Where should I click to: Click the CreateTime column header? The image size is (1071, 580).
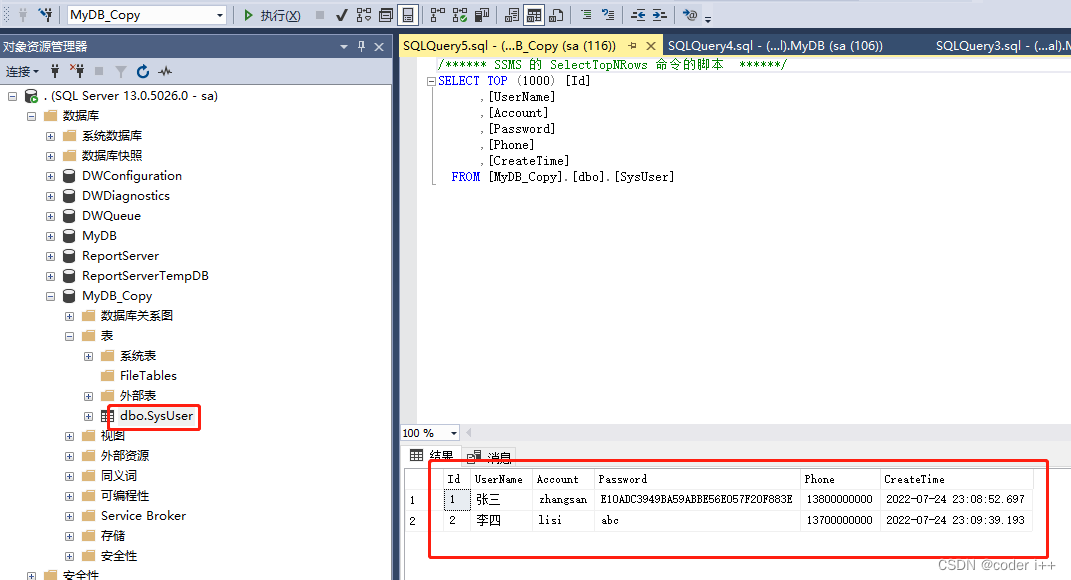click(956, 480)
